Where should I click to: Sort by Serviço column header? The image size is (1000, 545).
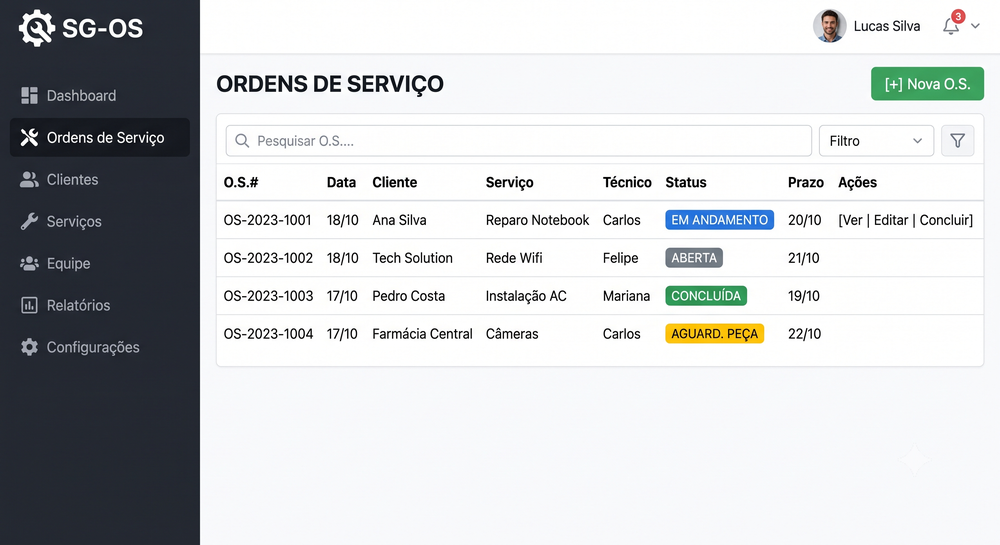coord(509,182)
